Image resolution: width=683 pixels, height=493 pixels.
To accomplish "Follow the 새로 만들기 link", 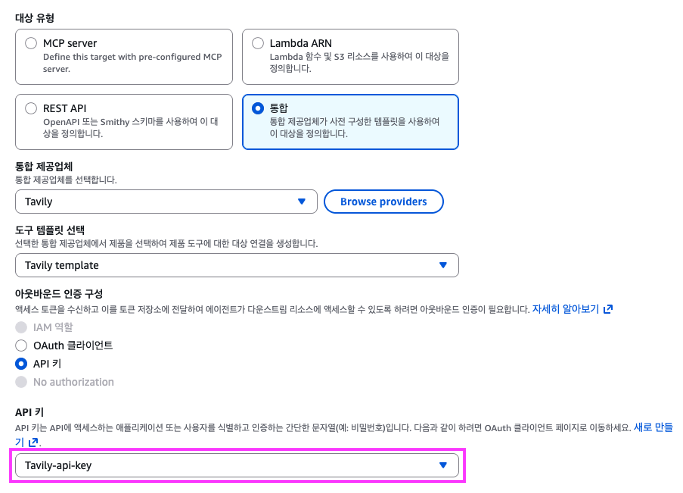I will pyautogui.click(x=656, y=428).
